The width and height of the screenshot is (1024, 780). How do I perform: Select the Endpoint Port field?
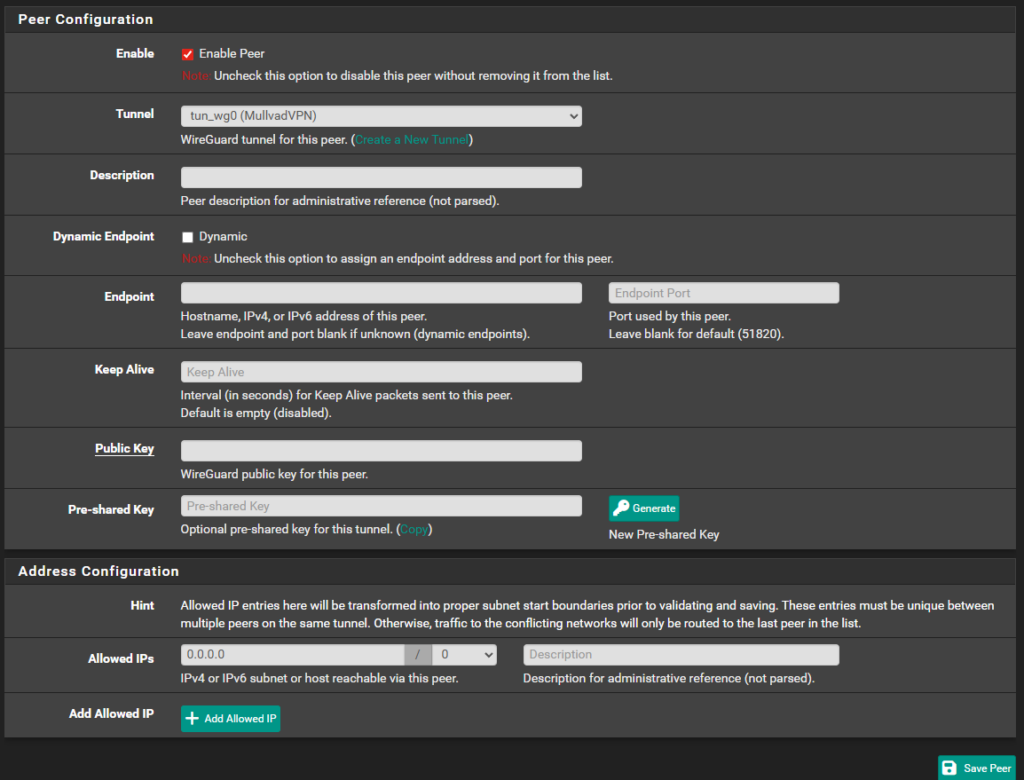click(723, 293)
